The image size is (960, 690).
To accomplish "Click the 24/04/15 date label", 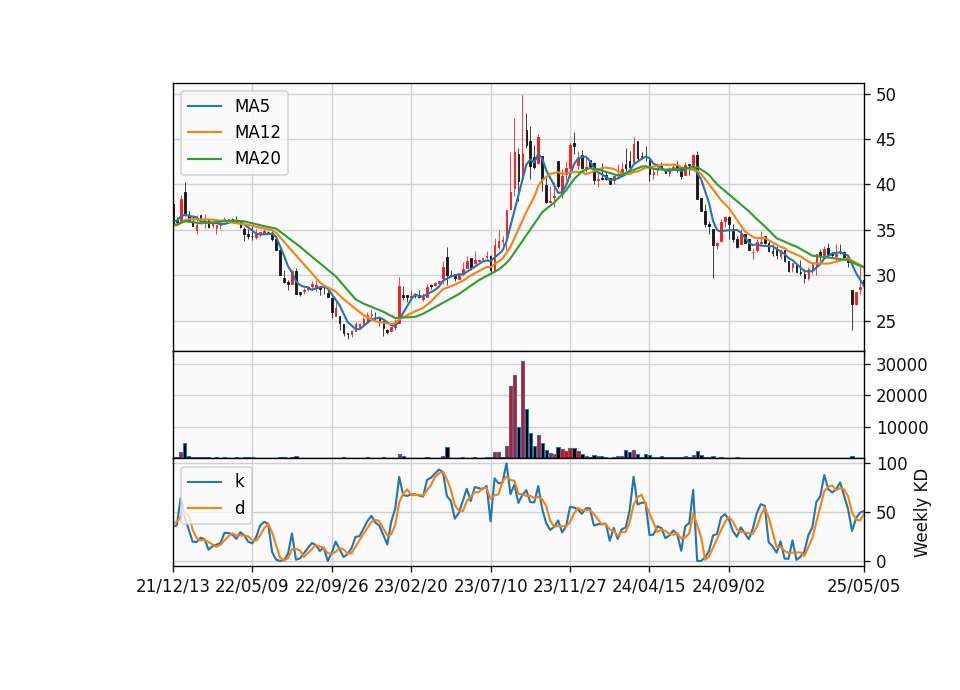I will tap(649, 587).
